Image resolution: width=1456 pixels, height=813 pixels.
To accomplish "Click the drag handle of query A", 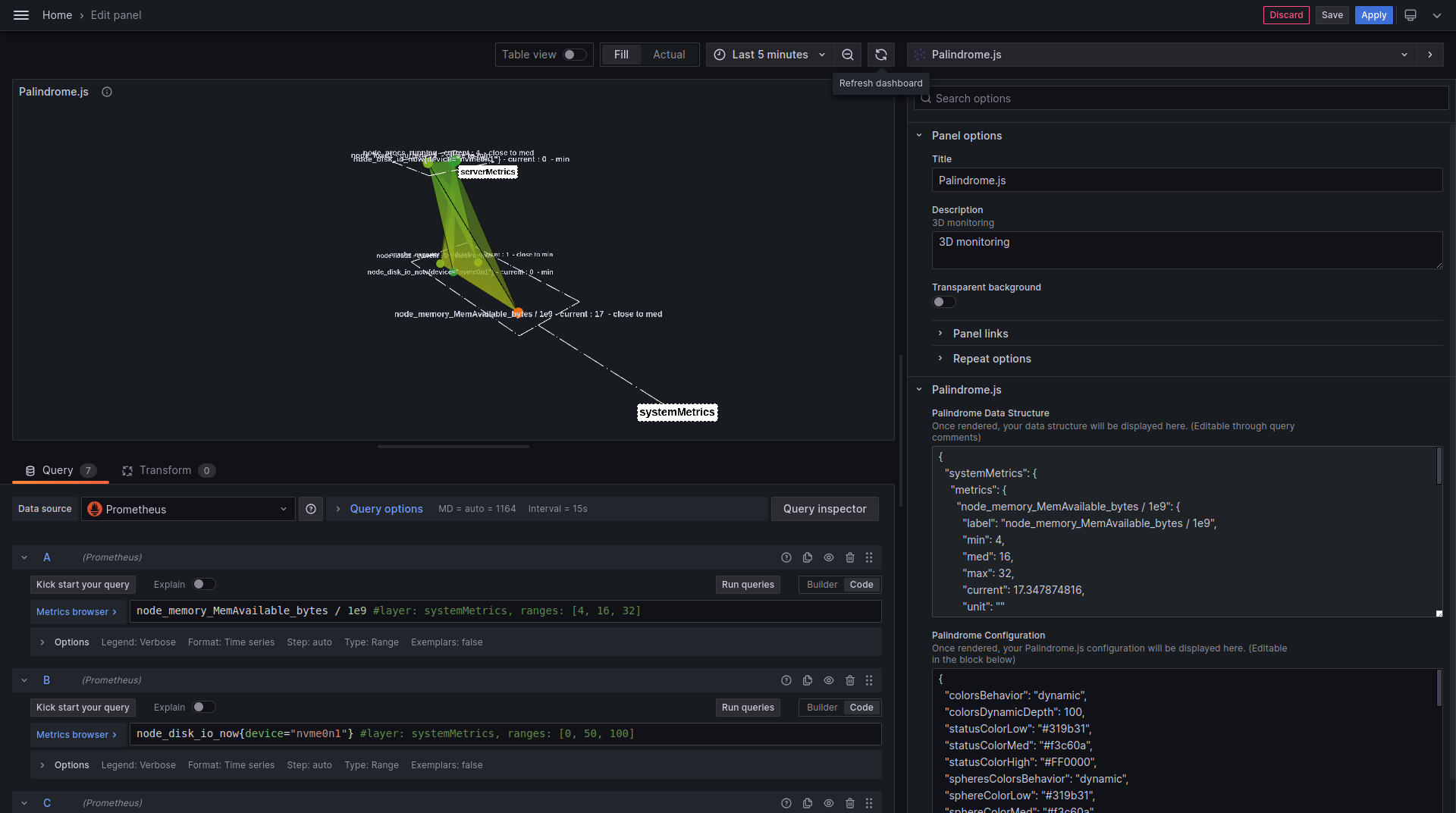I will pos(869,557).
